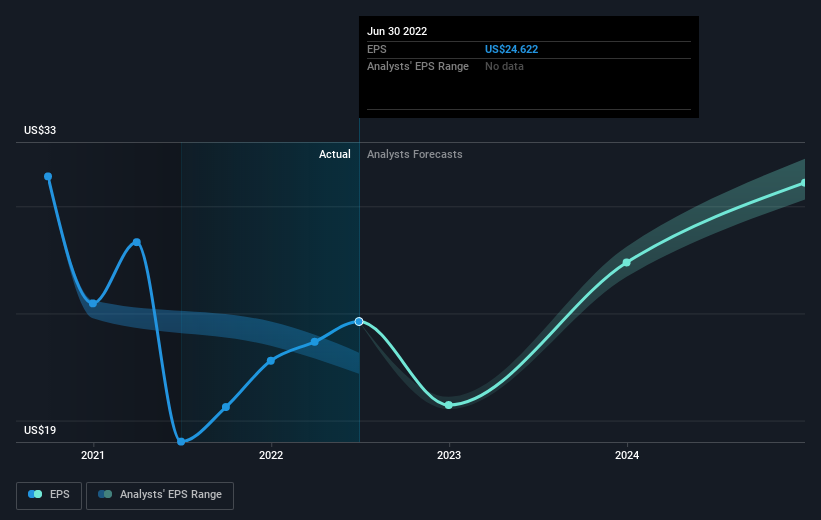Select the EPS point in late 2021
This screenshot has height=520, width=821.
[226, 407]
